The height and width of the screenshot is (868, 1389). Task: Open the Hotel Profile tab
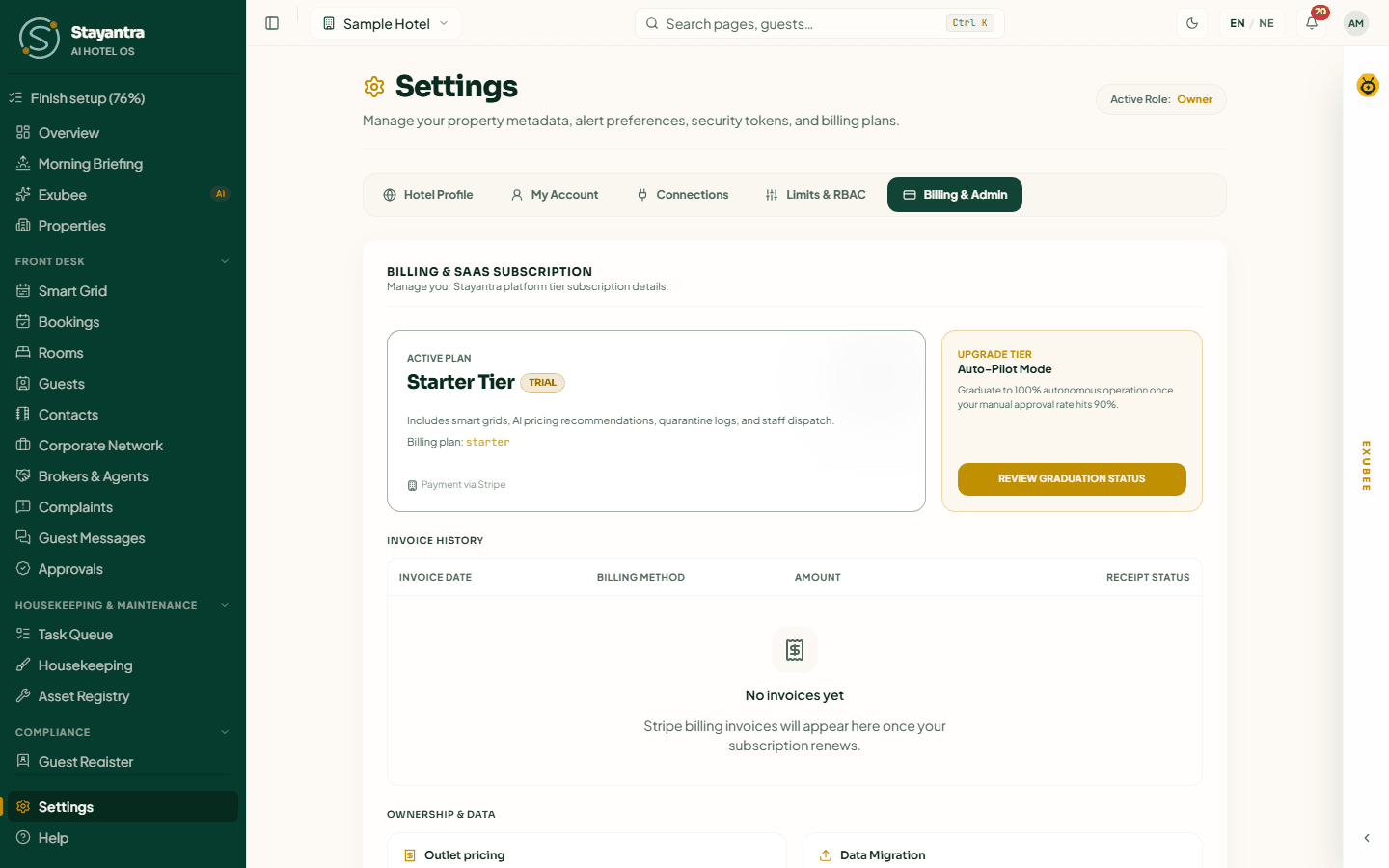[x=428, y=195]
